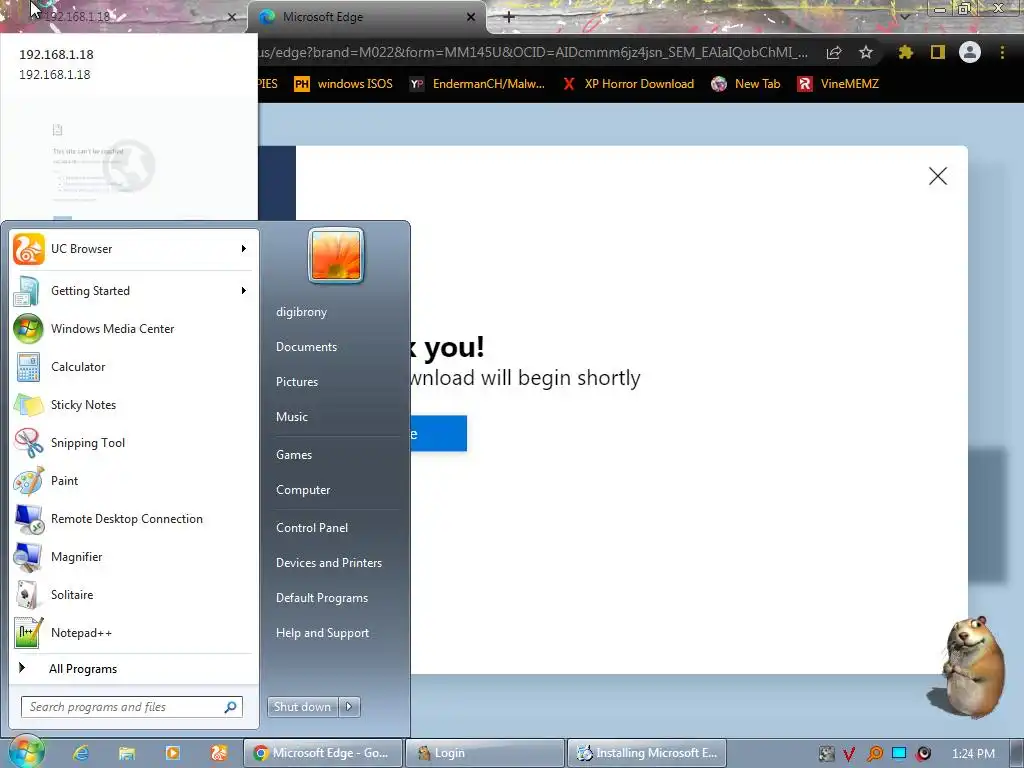The width and height of the screenshot is (1024, 768).
Task: Open the UC Browser taskbar icon
Action: pyautogui.click(x=219, y=753)
